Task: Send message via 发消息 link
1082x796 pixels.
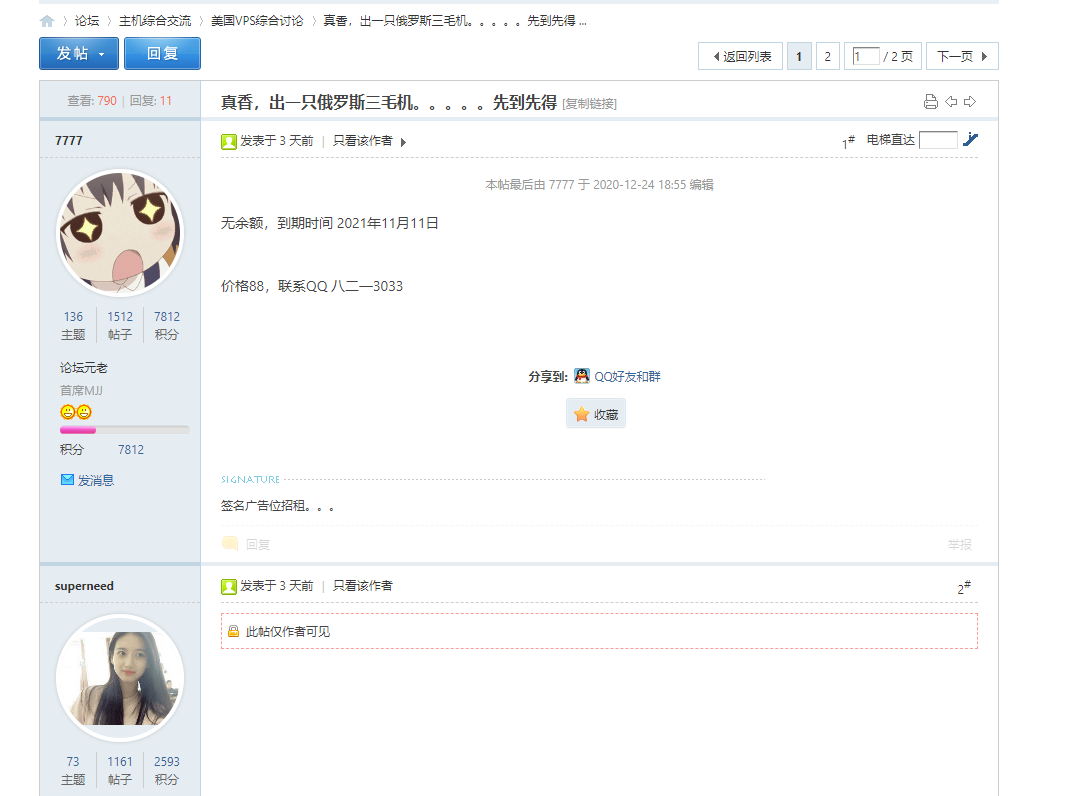Action: click(x=95, y=480)
